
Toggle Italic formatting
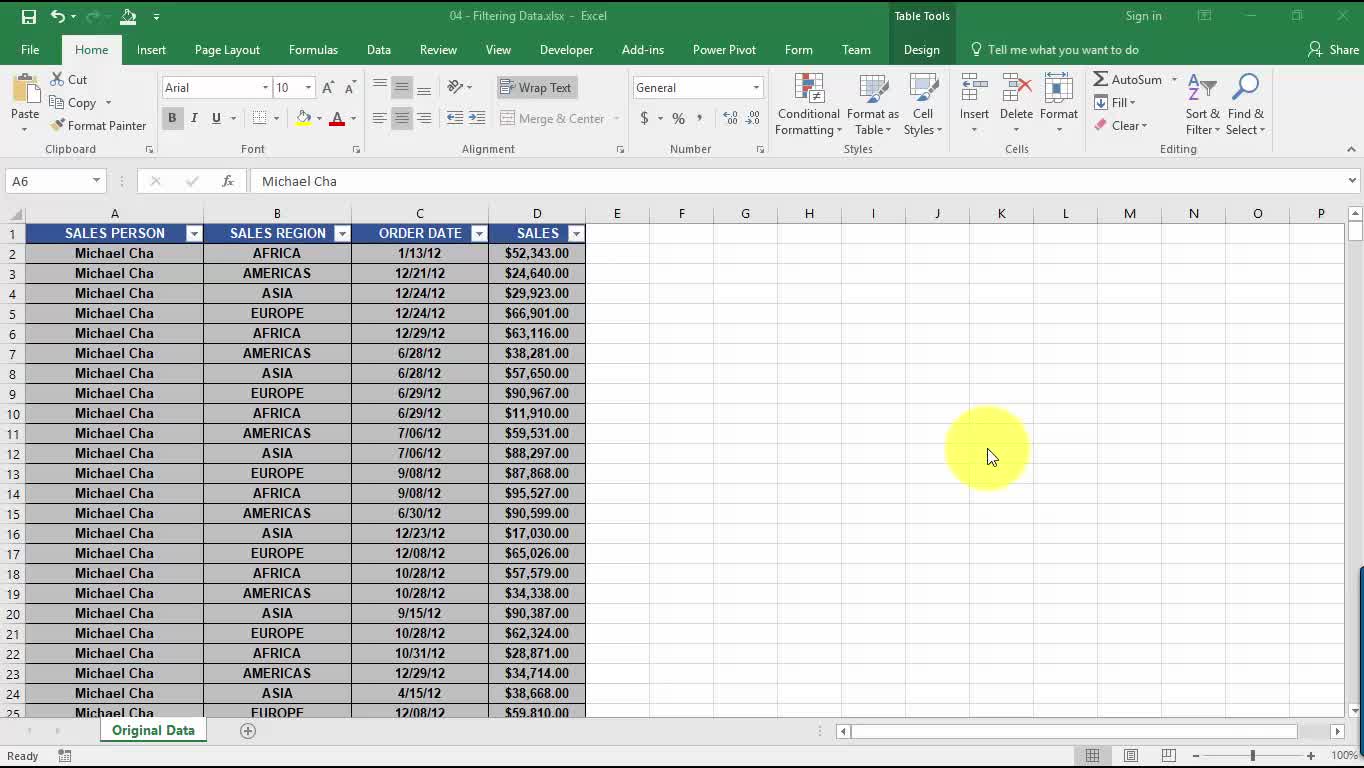click(x=194, y=118)
